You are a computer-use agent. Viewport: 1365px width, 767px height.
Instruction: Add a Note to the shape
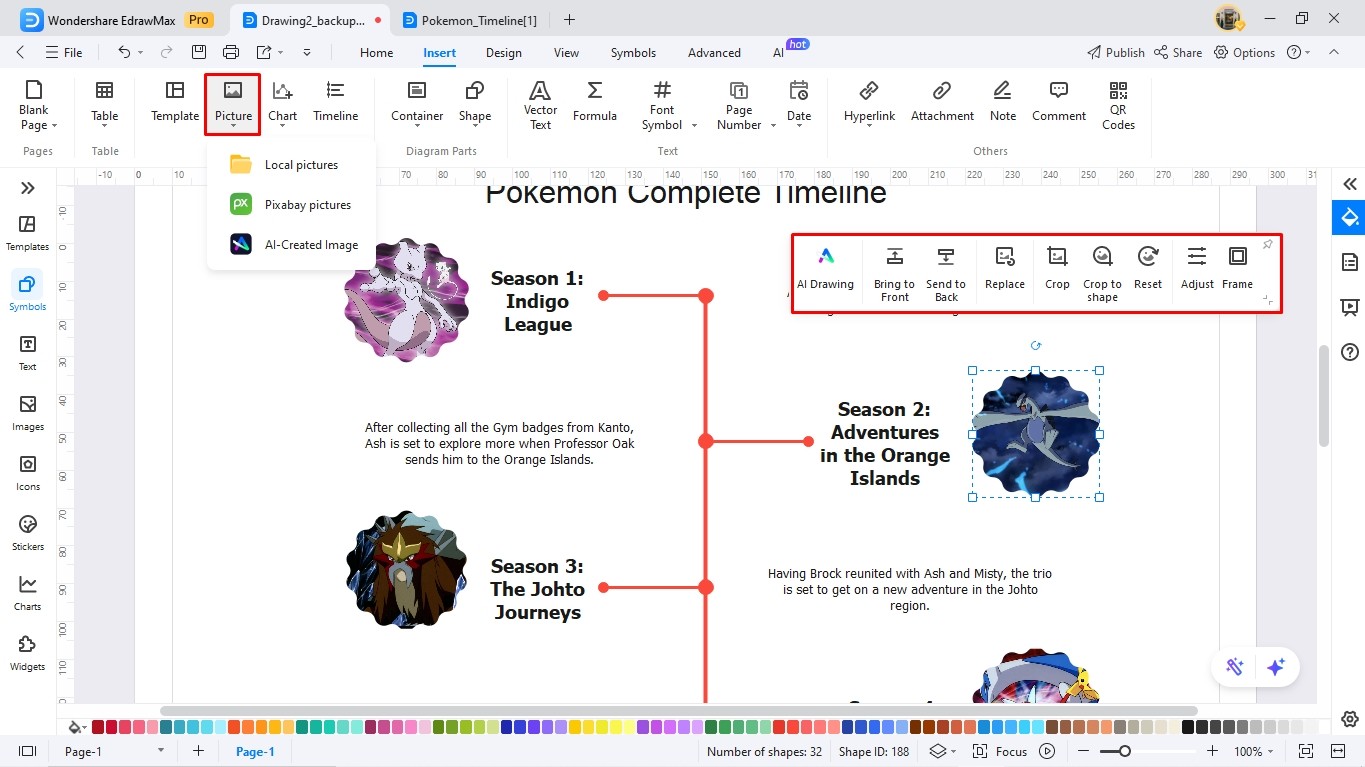1003,103
